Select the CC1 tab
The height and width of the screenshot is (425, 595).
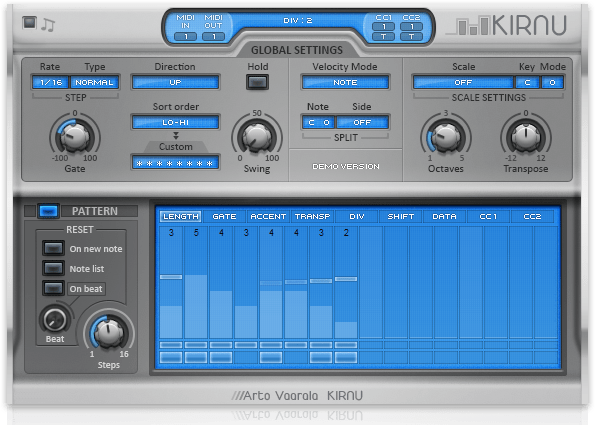(x=488, y=216)
